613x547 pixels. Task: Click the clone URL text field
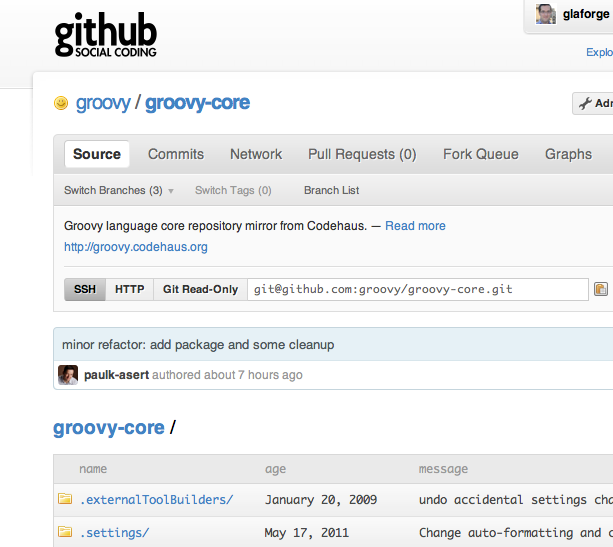[418, 289]
